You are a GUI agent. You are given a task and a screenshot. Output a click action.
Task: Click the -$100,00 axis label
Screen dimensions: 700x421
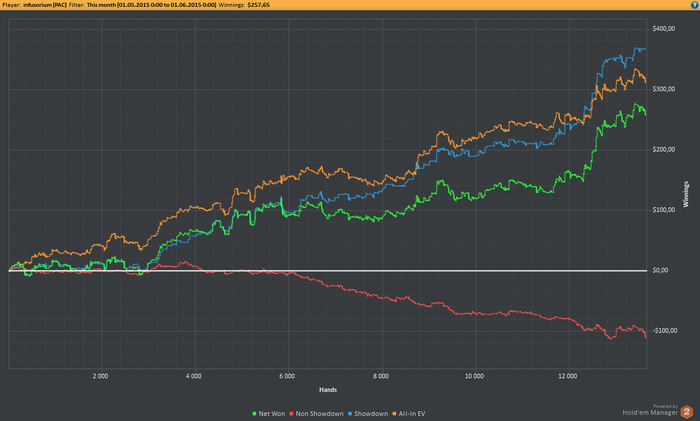click(664, 331)
